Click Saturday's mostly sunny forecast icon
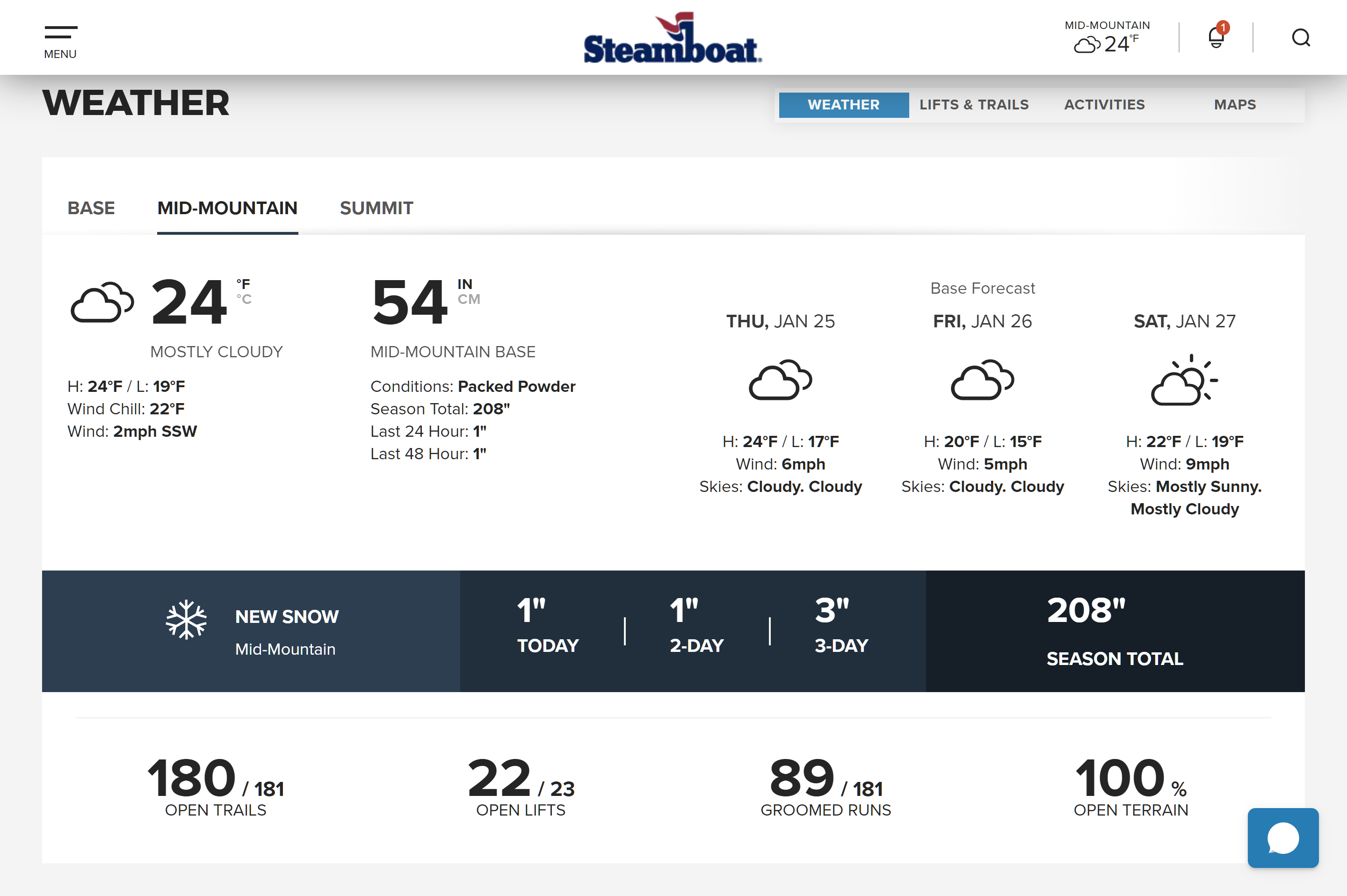This screenshot has height=896, width=1347. point(1184,381)
